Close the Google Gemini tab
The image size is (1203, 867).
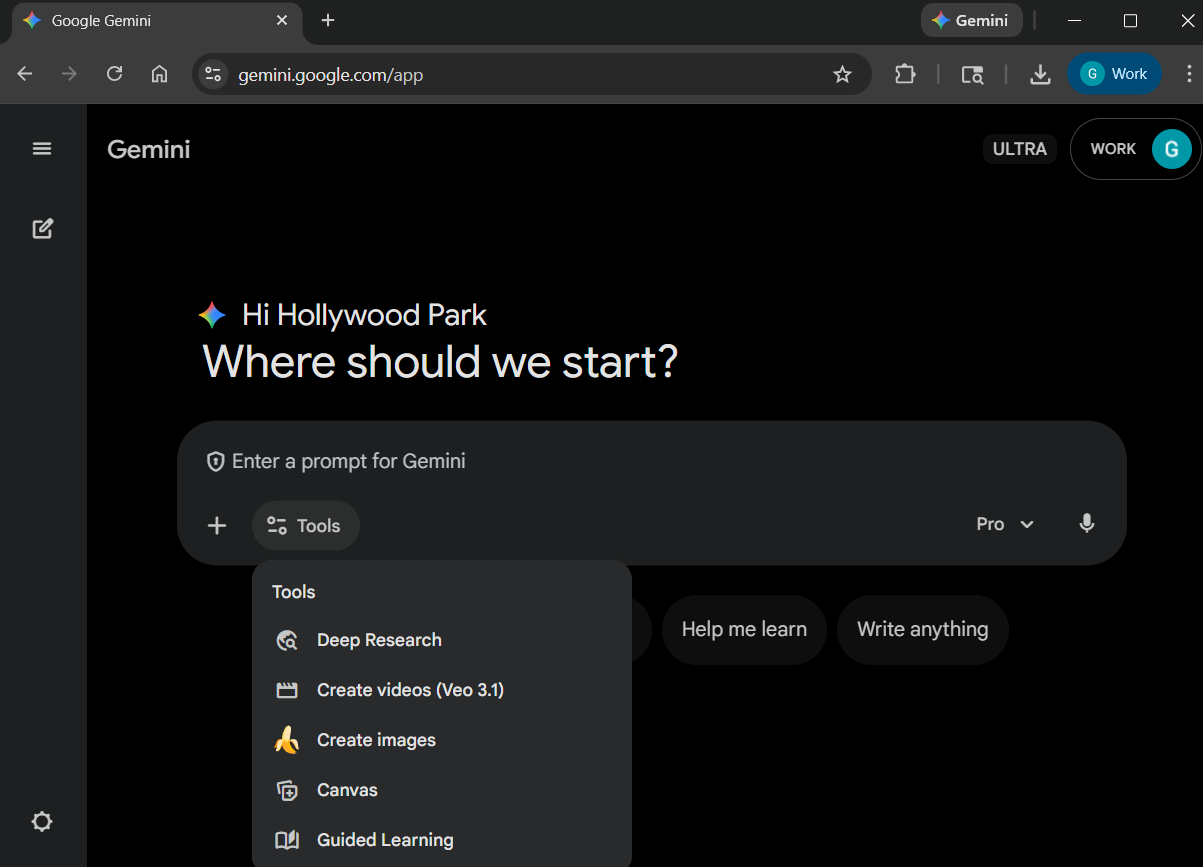[282, 20]
